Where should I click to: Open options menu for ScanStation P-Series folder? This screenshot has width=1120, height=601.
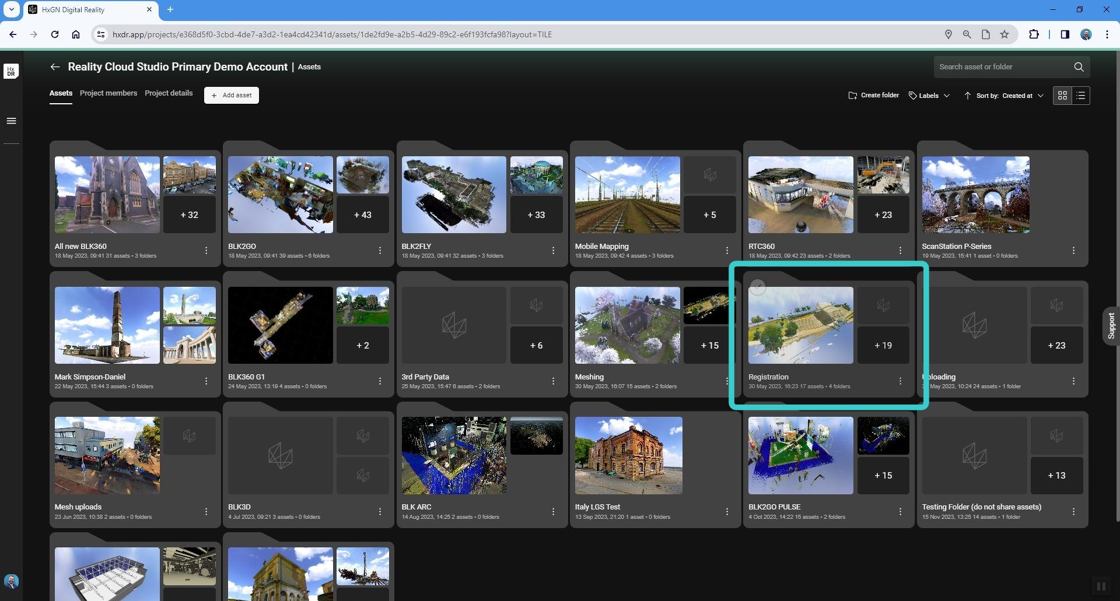(1074, 251)
